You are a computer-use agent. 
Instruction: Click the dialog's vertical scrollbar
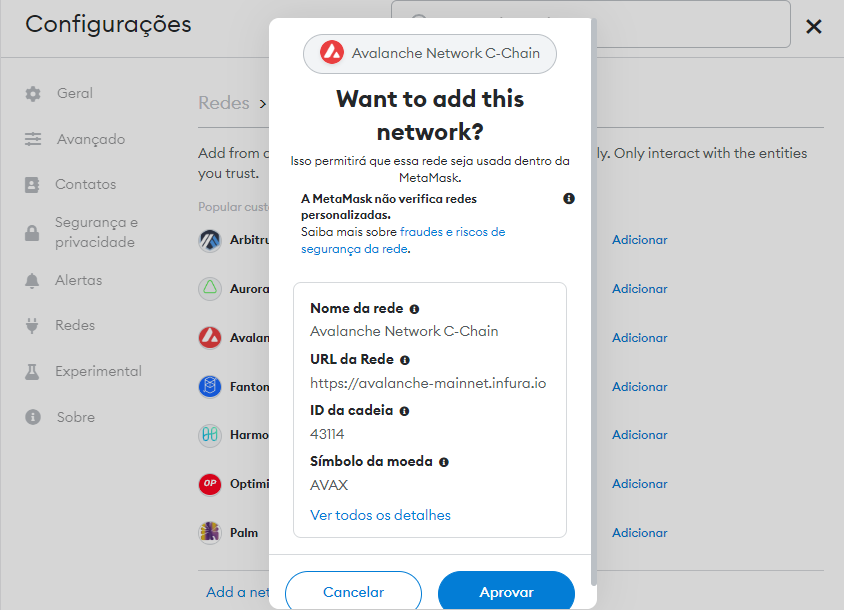[594, 302]
